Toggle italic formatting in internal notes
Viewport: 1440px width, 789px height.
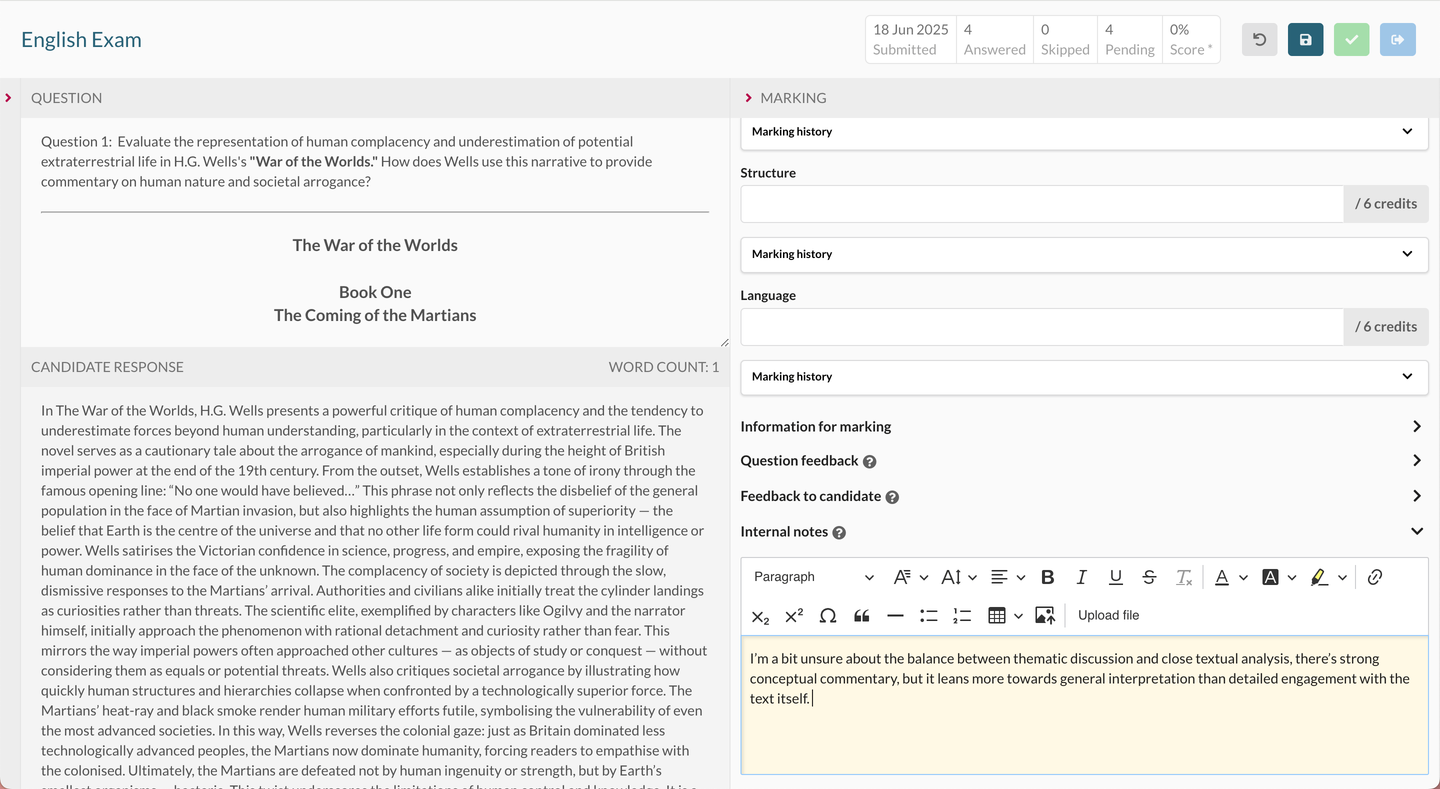pos(1081,577)
